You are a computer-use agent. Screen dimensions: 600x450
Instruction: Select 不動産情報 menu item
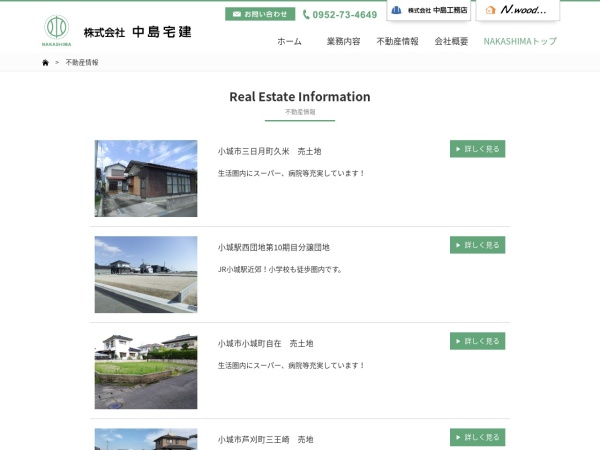[x=397, y=41]
